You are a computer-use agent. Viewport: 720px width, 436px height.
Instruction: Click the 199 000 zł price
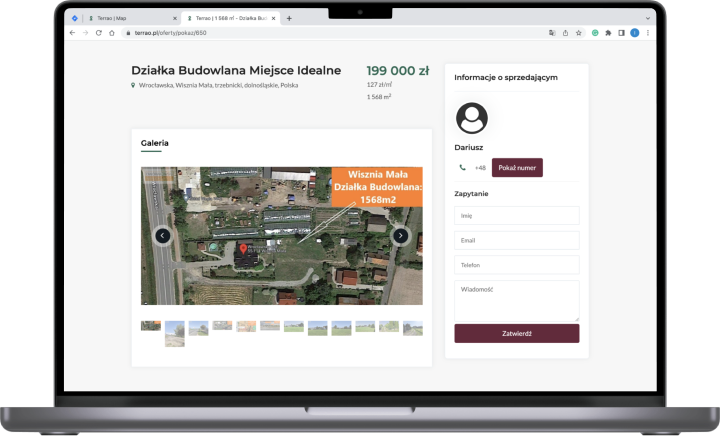398,71
